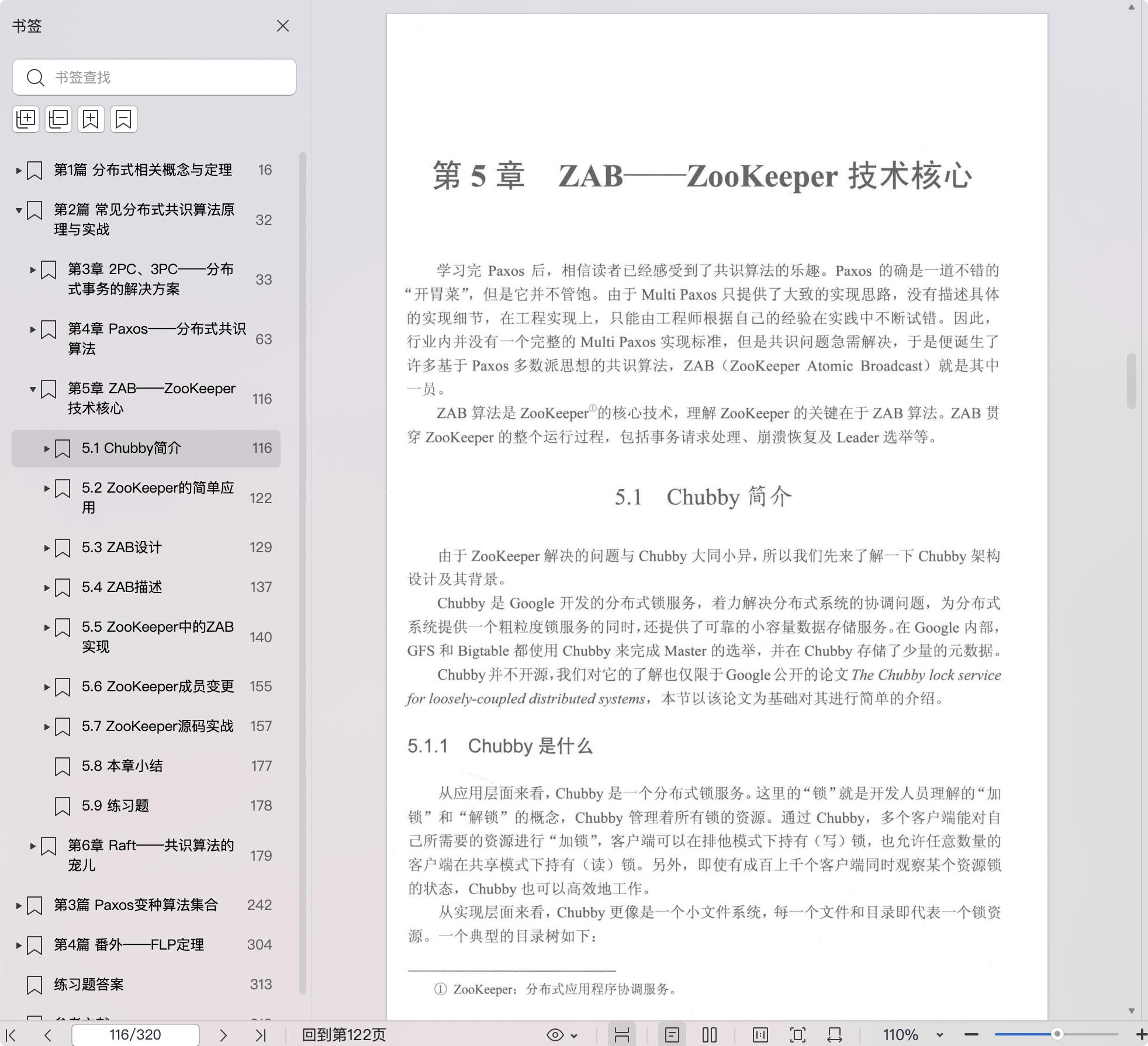Expand 第4篇 番外——FLP定理 arrow
The image size is (1148, 1046).
click(x=19, y=945)
